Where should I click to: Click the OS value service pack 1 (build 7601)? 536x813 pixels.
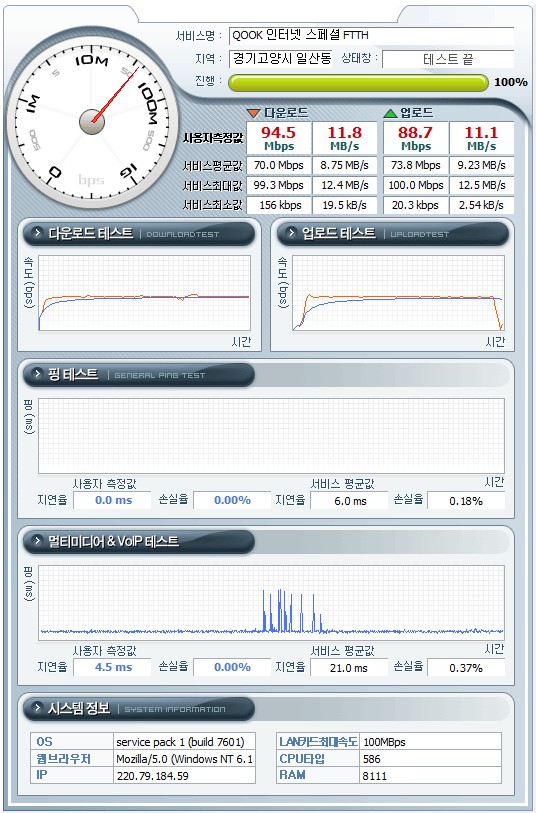point(184,742)
